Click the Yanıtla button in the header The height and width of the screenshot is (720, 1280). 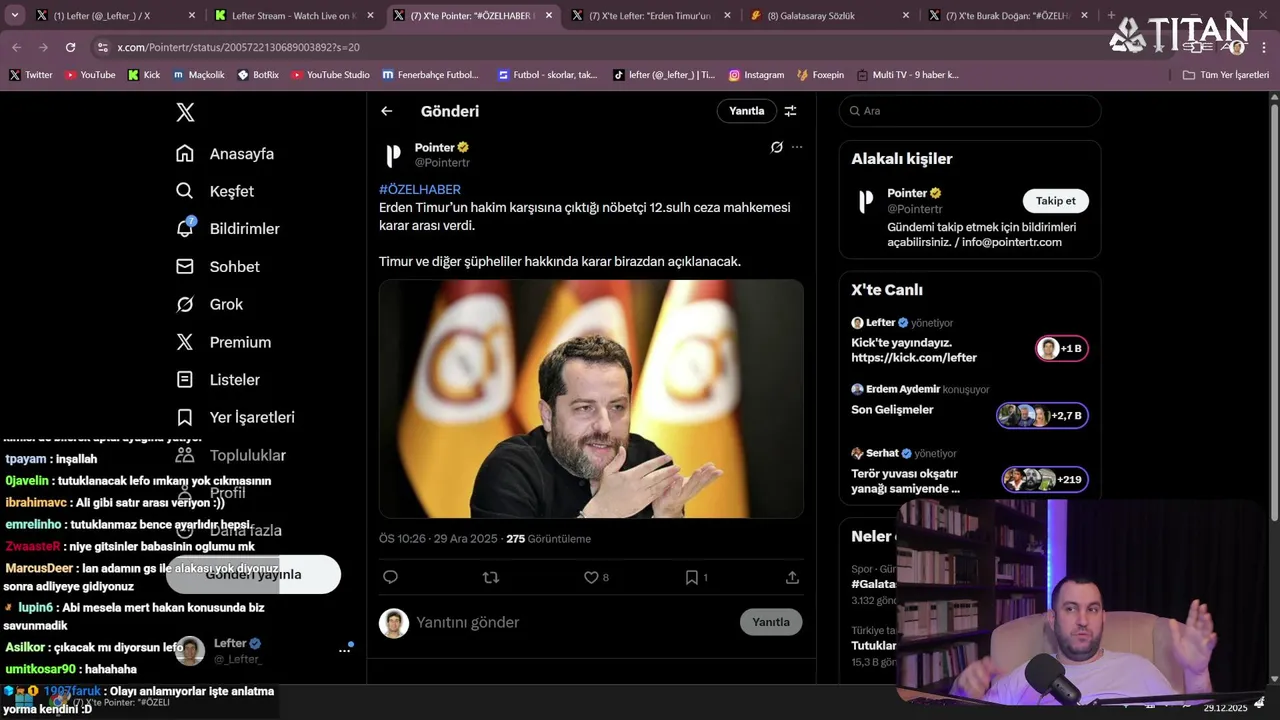[x=746, y=111]
